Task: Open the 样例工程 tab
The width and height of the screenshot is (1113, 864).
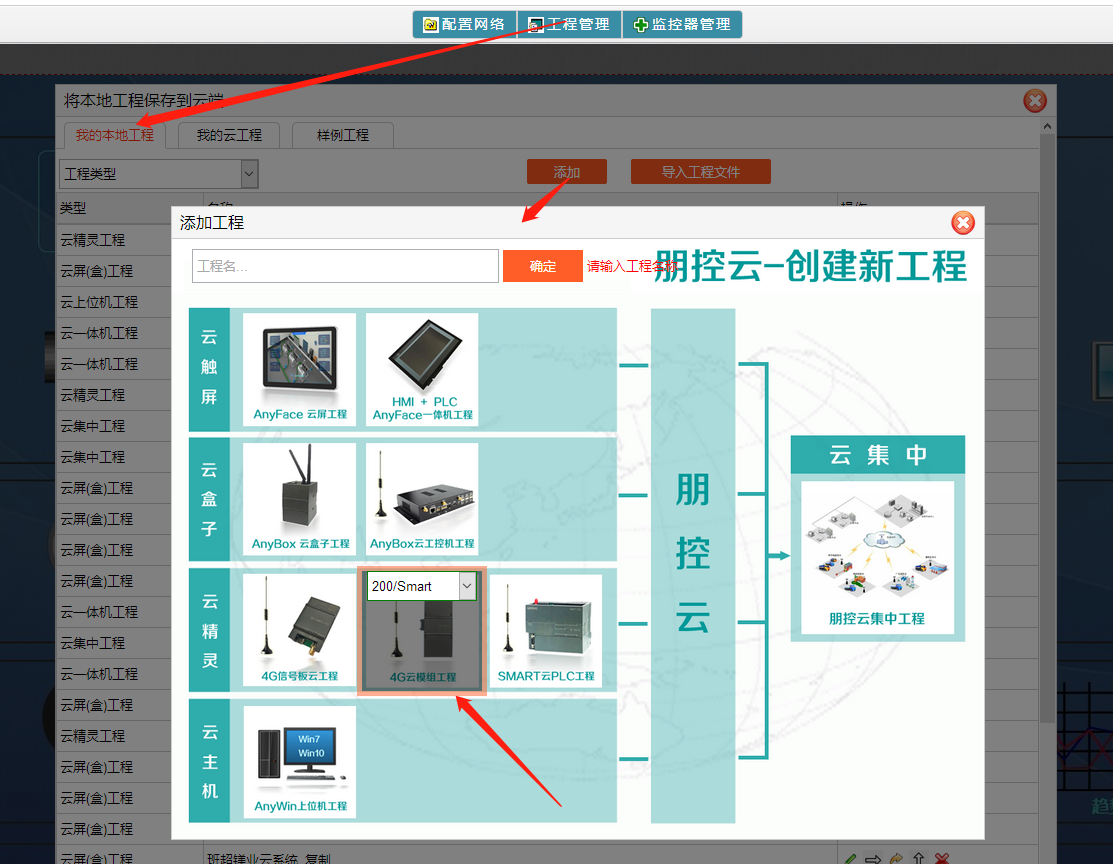Action: tap(343, 135)
